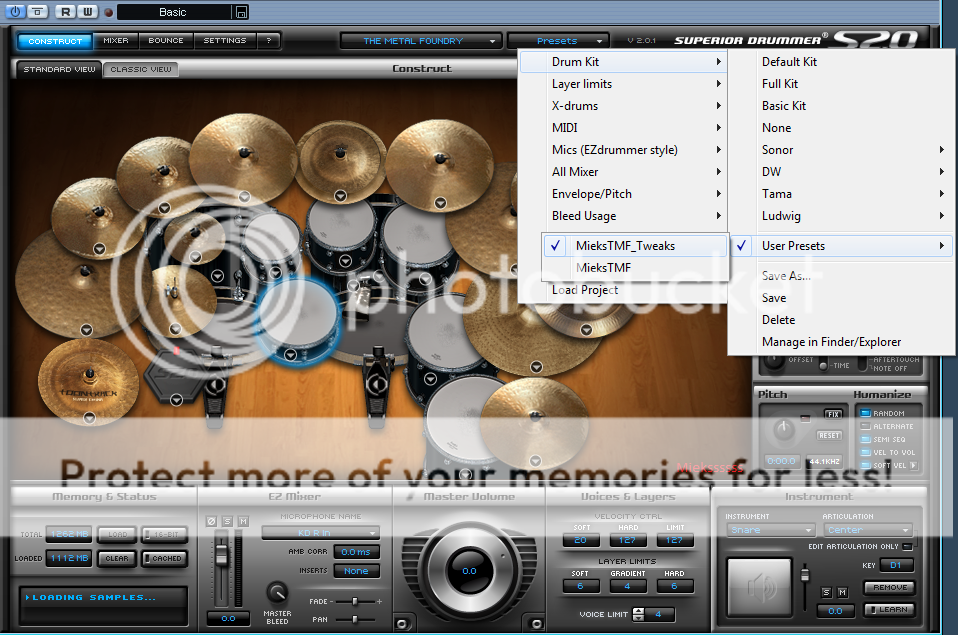Adjust the Fade slider
The height and width of the screenshot is (635, 958).
point(355,601)
